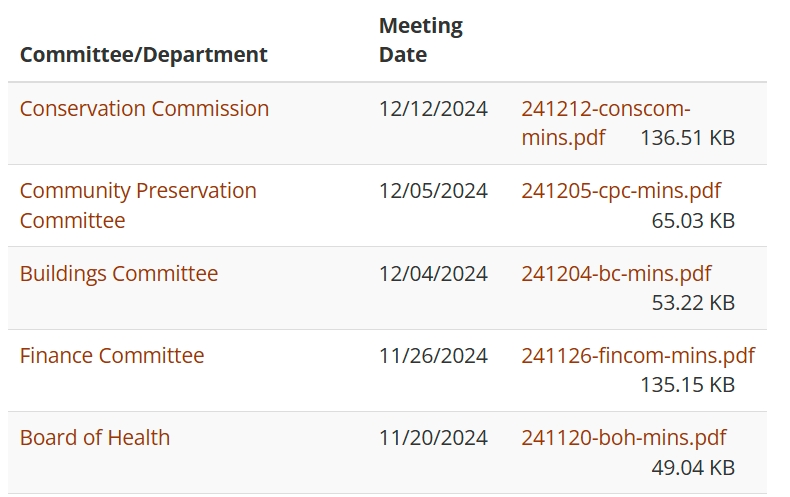The width and height of the screenshot is (790, 497).
Task: Visit the Finance Committee link
Action: point(112,356)
